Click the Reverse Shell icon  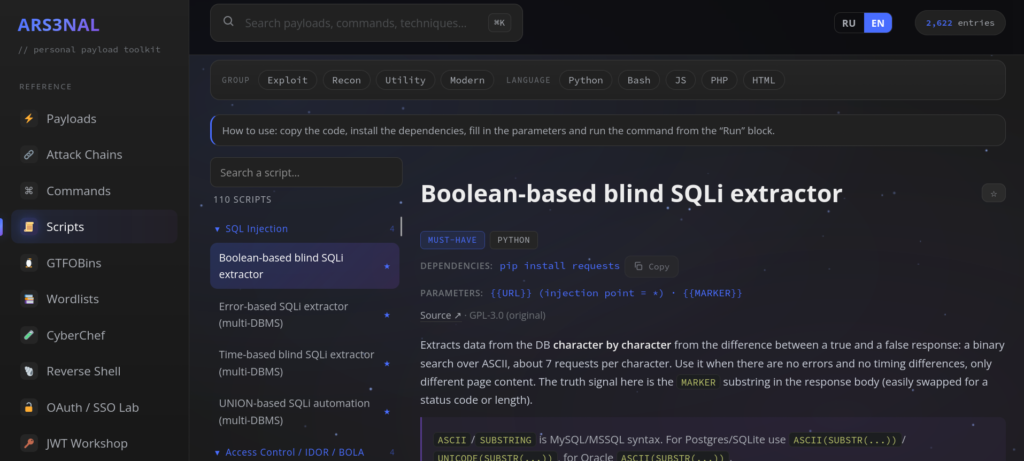[x=29, y=371]
